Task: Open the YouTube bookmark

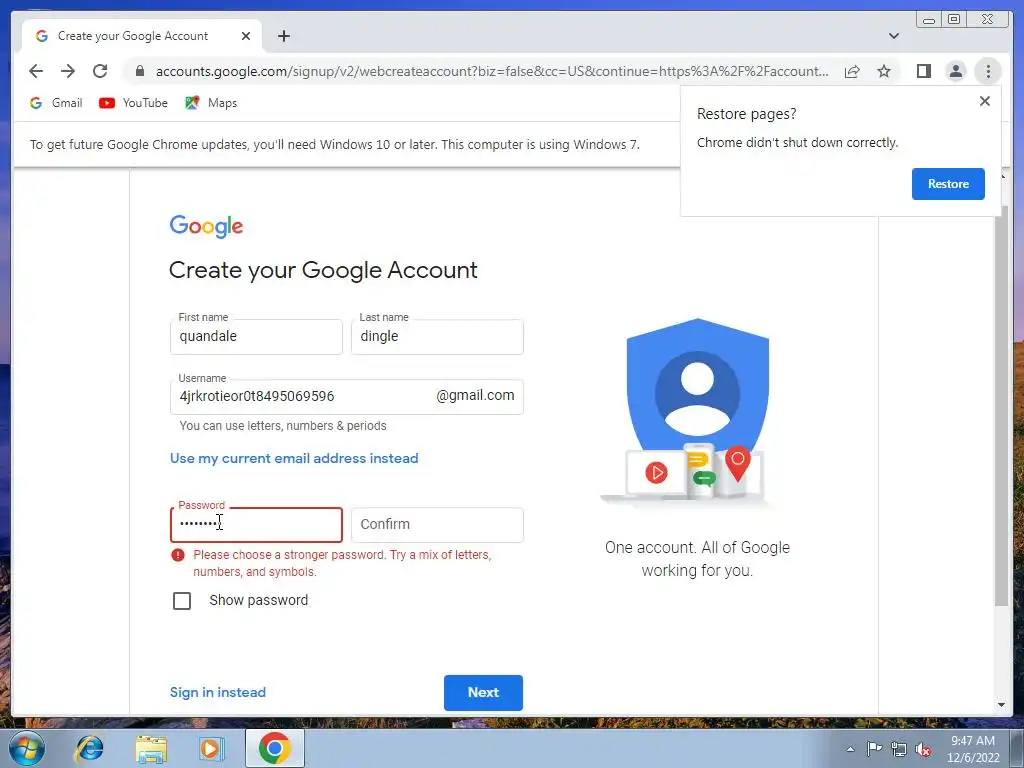Action: pos(133,103)
